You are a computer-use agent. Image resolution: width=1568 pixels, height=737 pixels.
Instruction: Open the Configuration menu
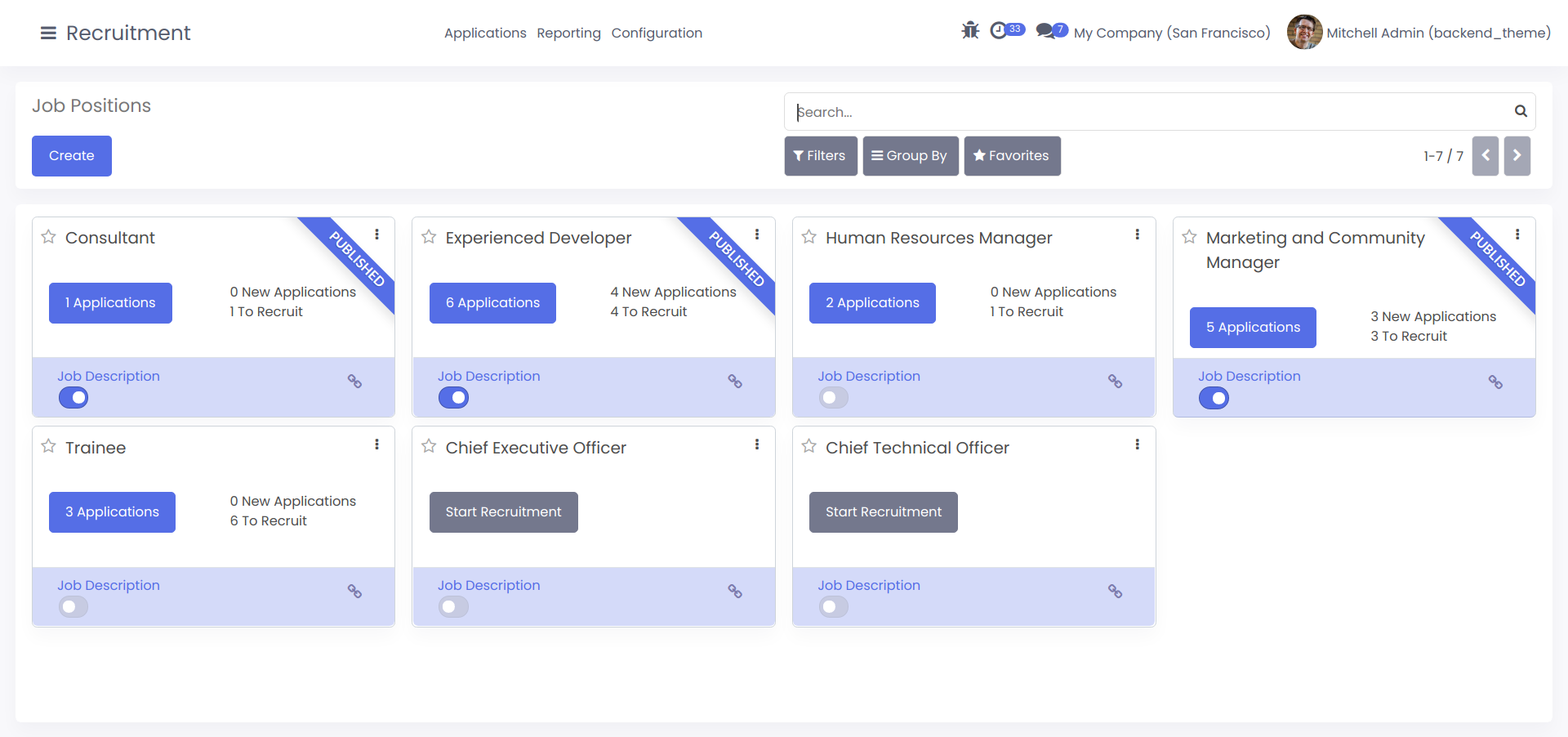pyautogui.click(x=657, y=33)
